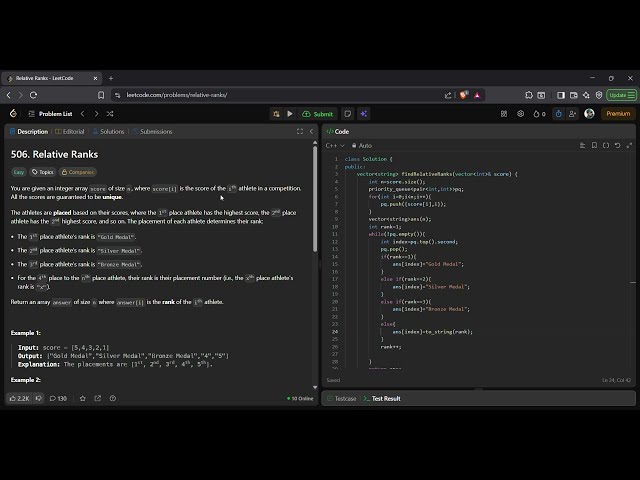Open the Problem List panel
Screen dimensions: 640x480
pyautogui.click(x=51, y=114)
